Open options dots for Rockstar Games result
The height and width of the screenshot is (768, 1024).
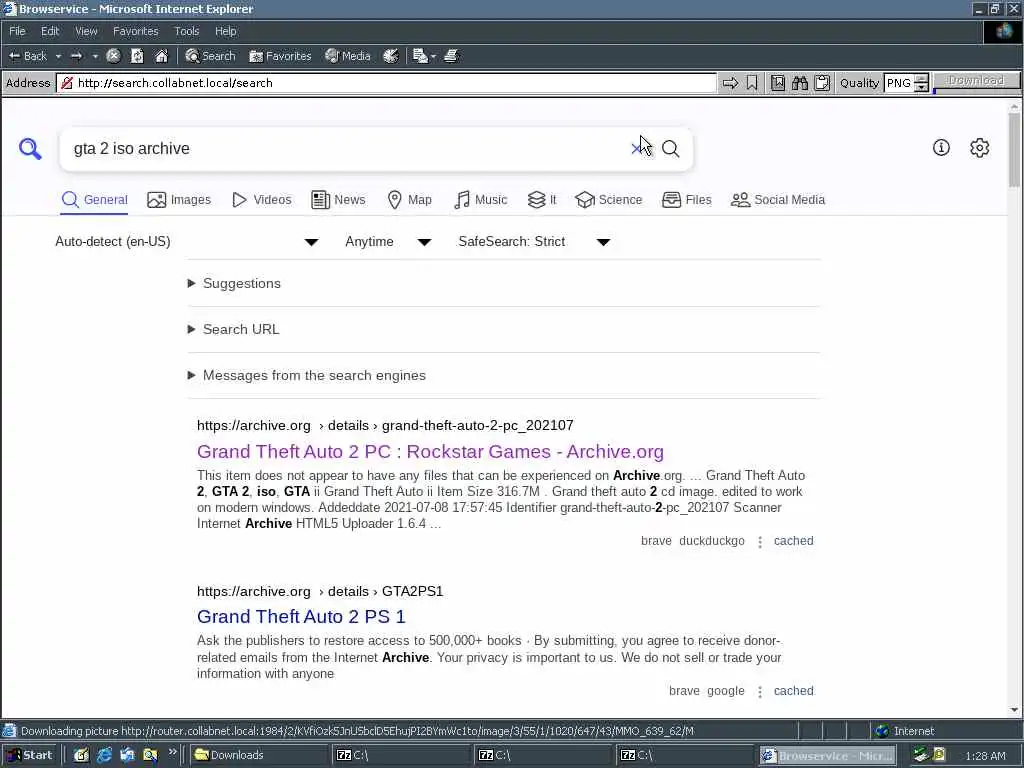[760, 541]
